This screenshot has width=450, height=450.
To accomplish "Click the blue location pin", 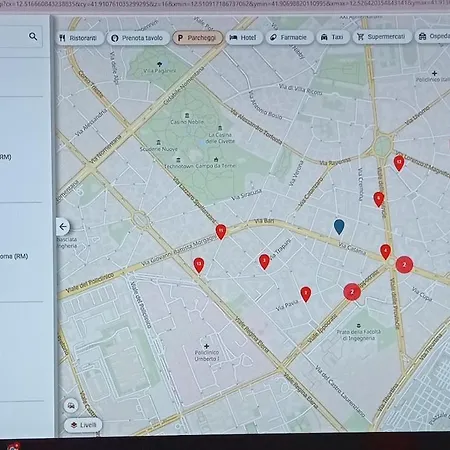I will [339, 227].
